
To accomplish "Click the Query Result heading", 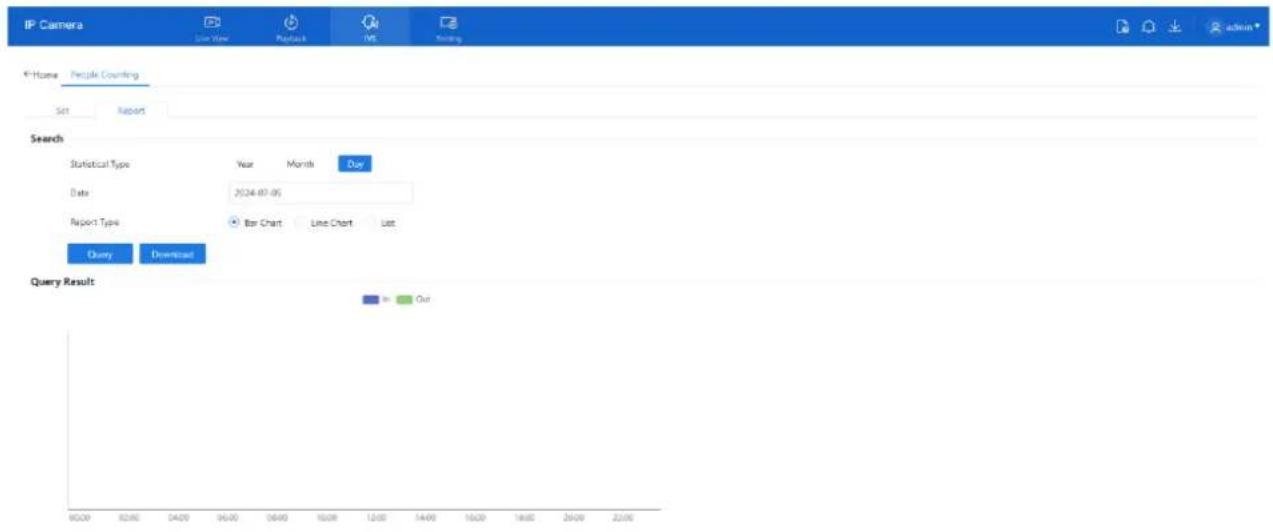I will coord(63,283).
